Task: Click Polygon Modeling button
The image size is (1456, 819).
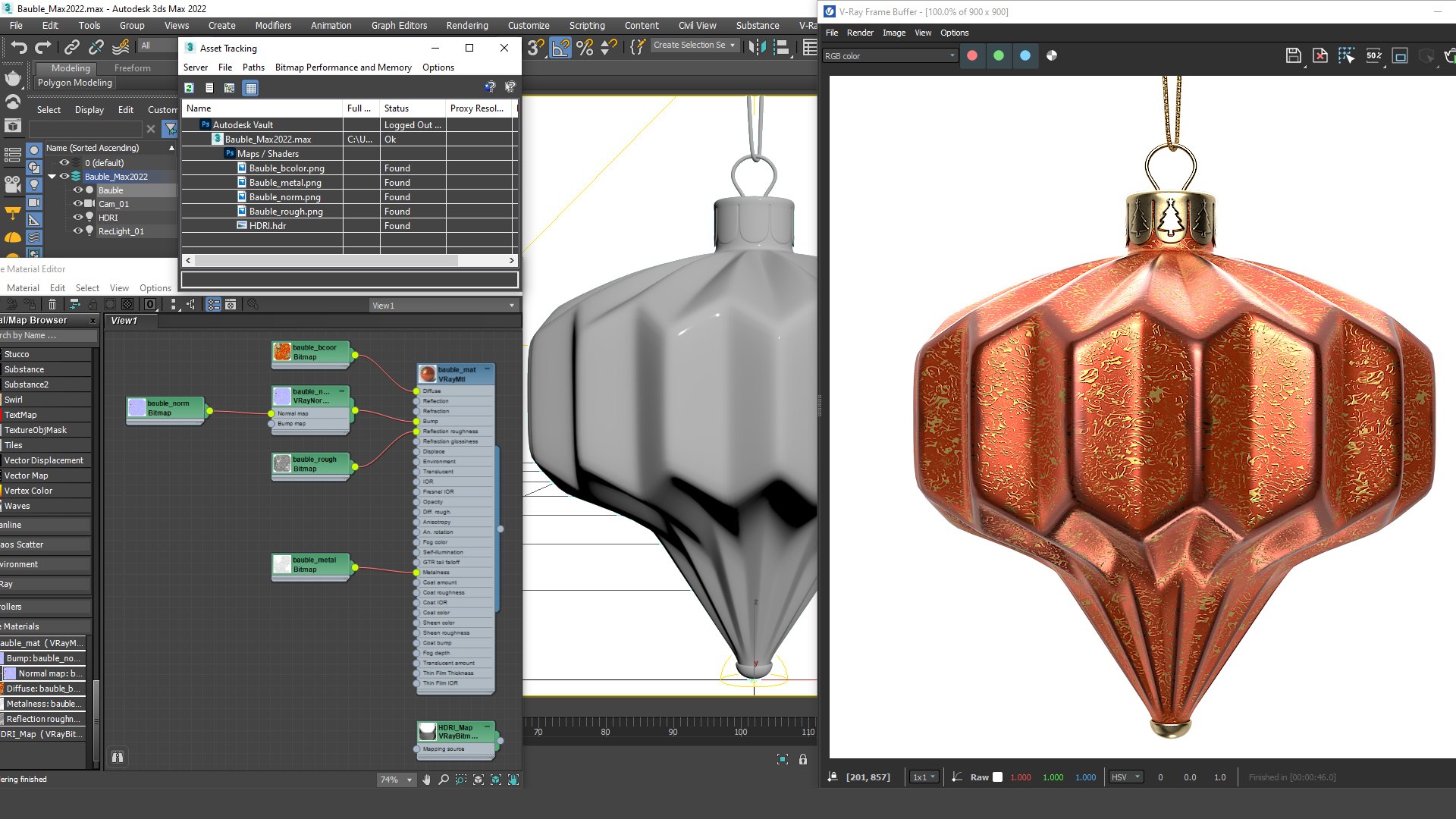Action: tap(75, 83)
